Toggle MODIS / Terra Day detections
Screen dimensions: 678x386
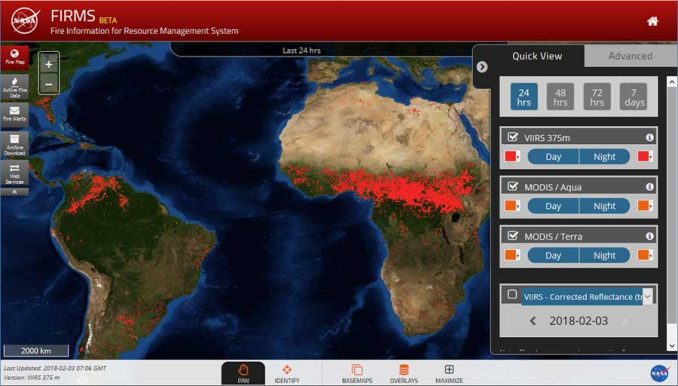pyautogui.click(x=553, y=255)
